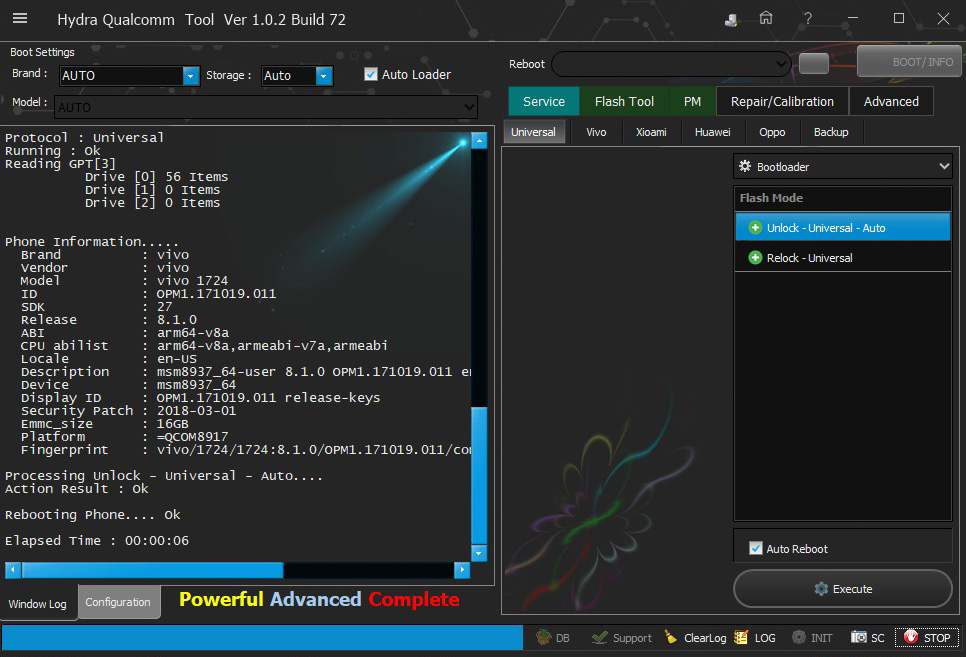Screen dimensions: 966x657
Task: Click the log's vertical scrollbar thumb
Action: [x=479, y=475]
